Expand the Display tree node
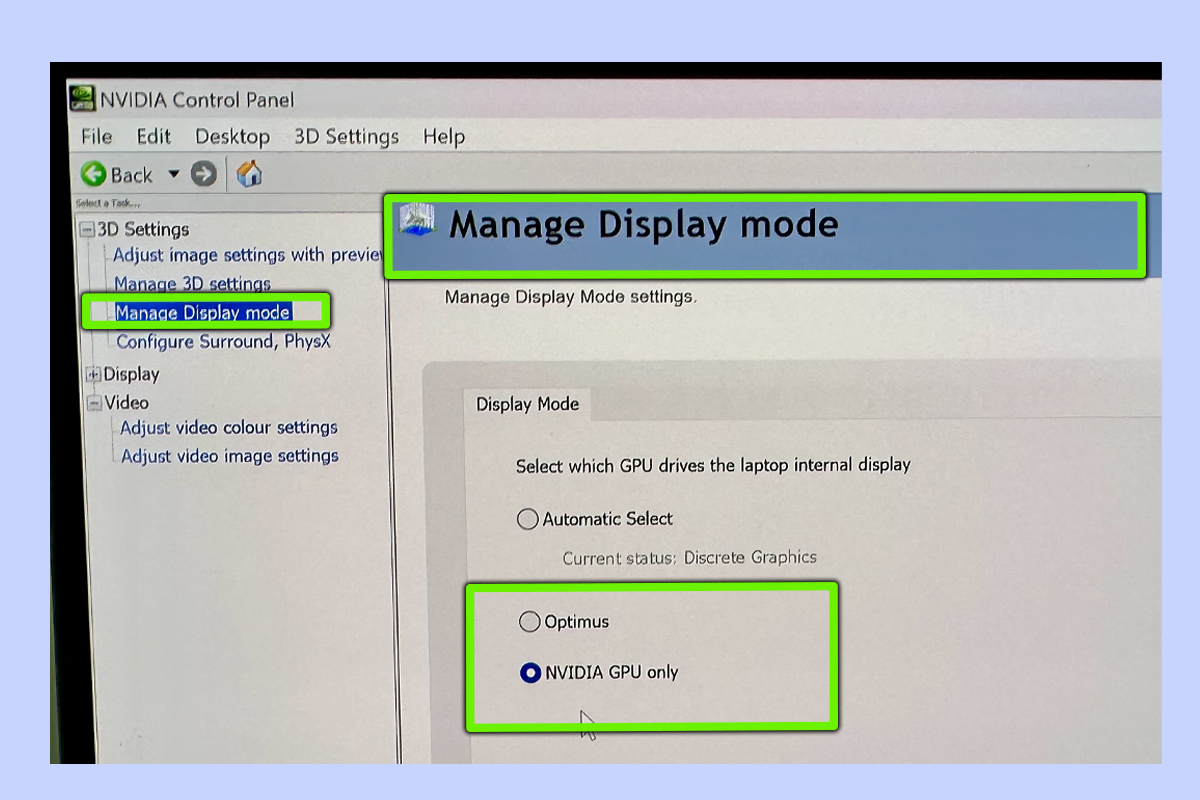This screenshot has height=800, width=1200. point(94,375)
